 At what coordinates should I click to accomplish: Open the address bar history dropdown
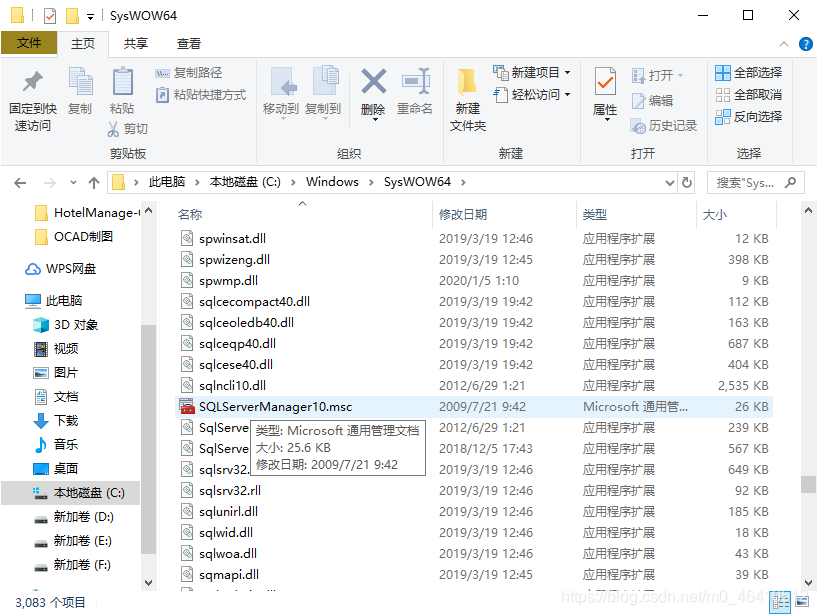670,182
